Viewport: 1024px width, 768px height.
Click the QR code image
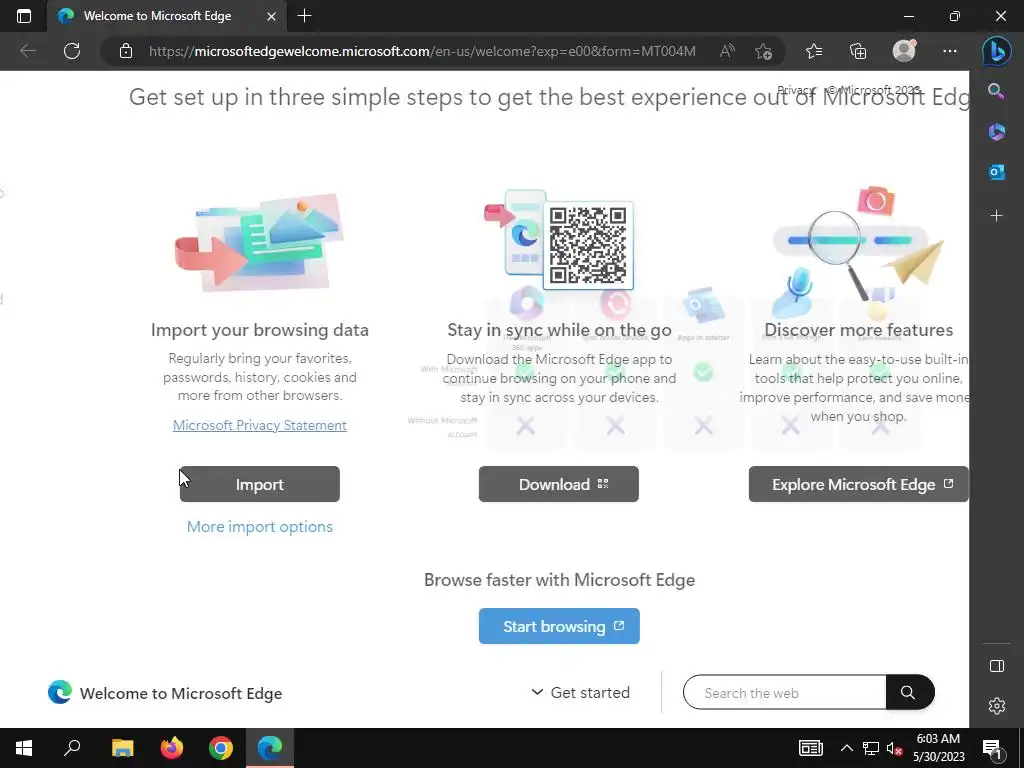[588, 245]
